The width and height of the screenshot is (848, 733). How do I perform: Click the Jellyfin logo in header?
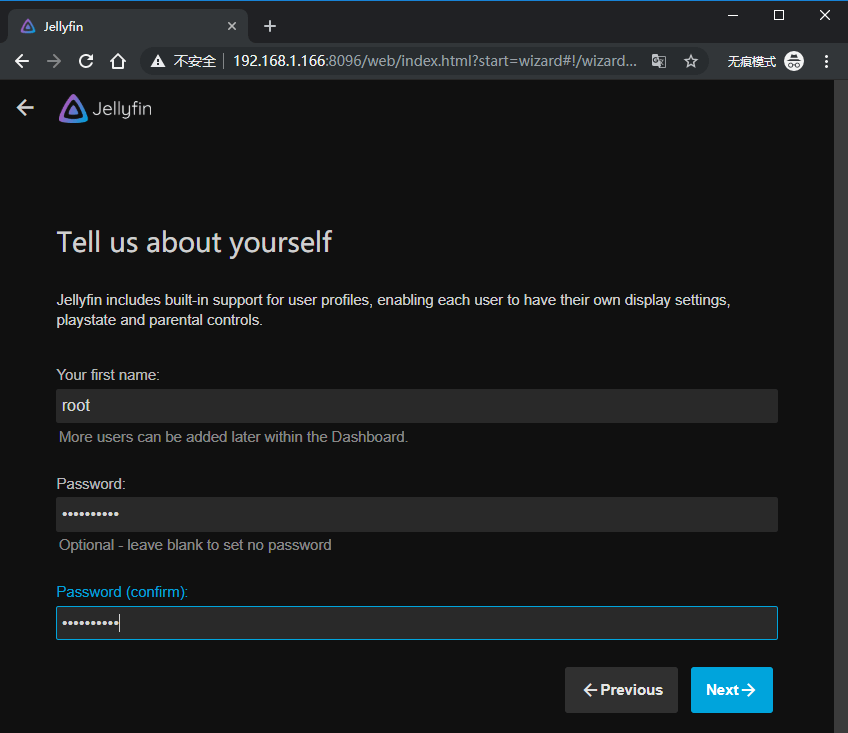tap(105, 108)
